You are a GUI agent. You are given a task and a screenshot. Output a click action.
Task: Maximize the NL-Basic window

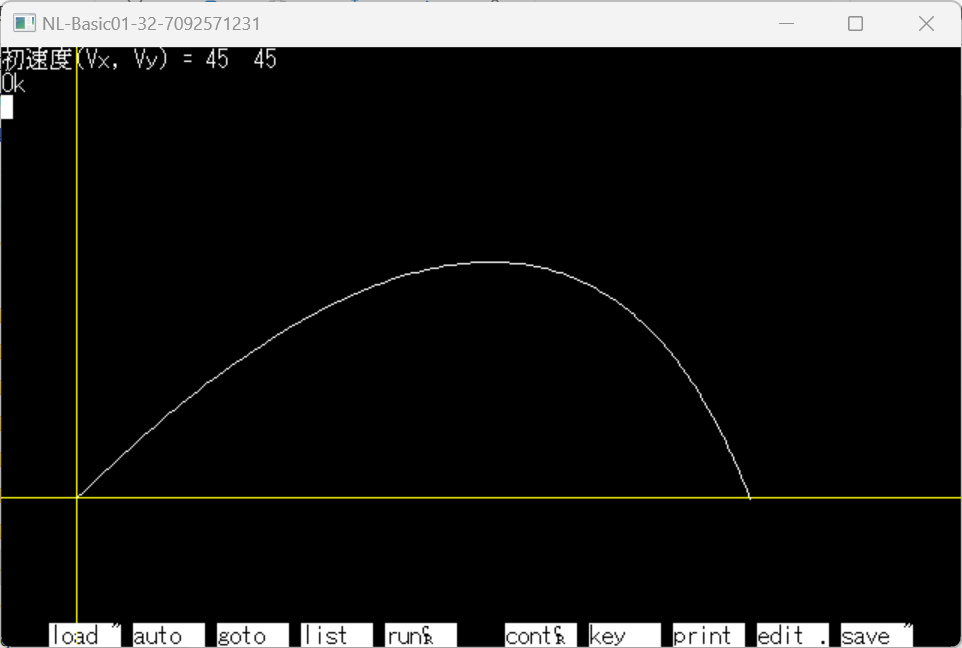click(x=855, y=23)
